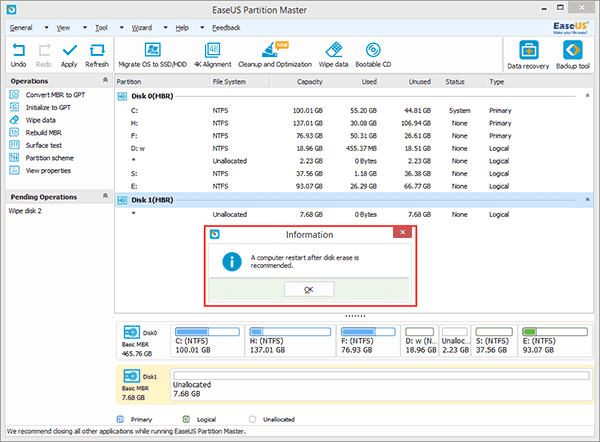The width and height of the screenshot is (600, 442).
Task: Click the EaseUS logo
Action: [x=570, y=27]
